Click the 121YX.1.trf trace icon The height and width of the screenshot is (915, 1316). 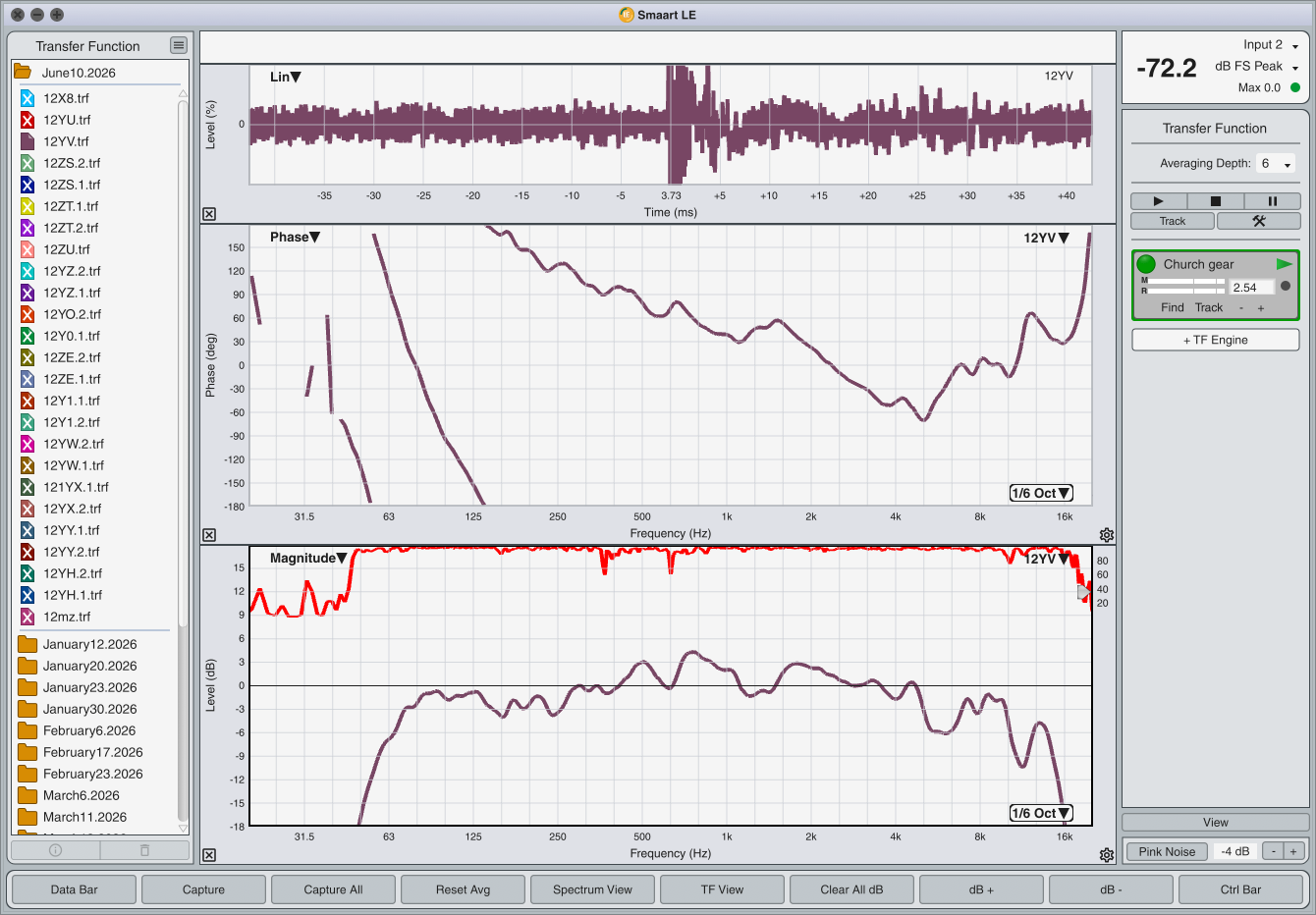tap(27, 487)
